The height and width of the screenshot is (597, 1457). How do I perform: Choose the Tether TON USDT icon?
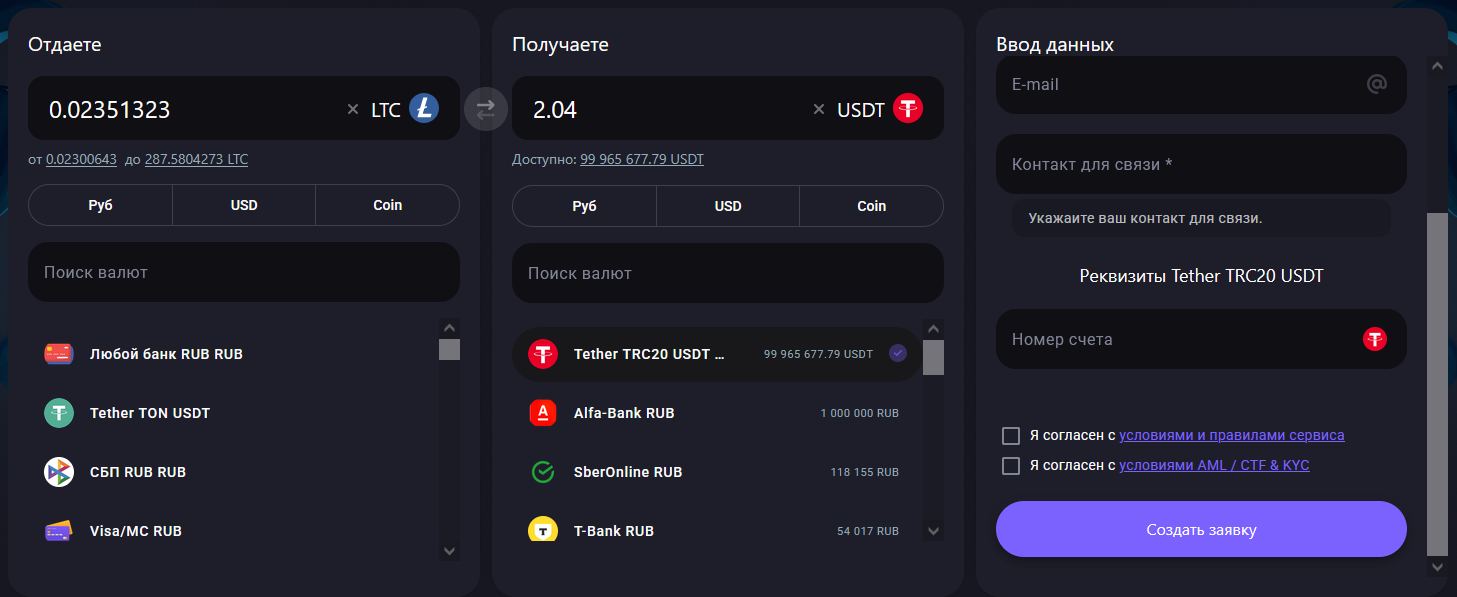coord(59,413)
